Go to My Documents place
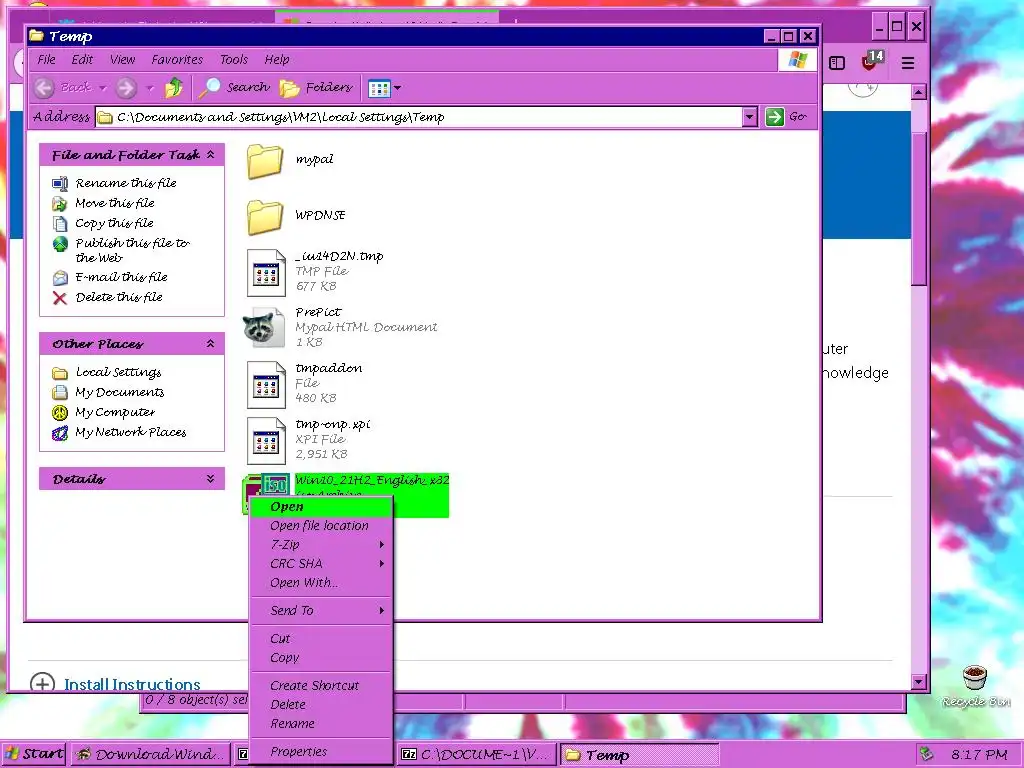 coord(120,392)
